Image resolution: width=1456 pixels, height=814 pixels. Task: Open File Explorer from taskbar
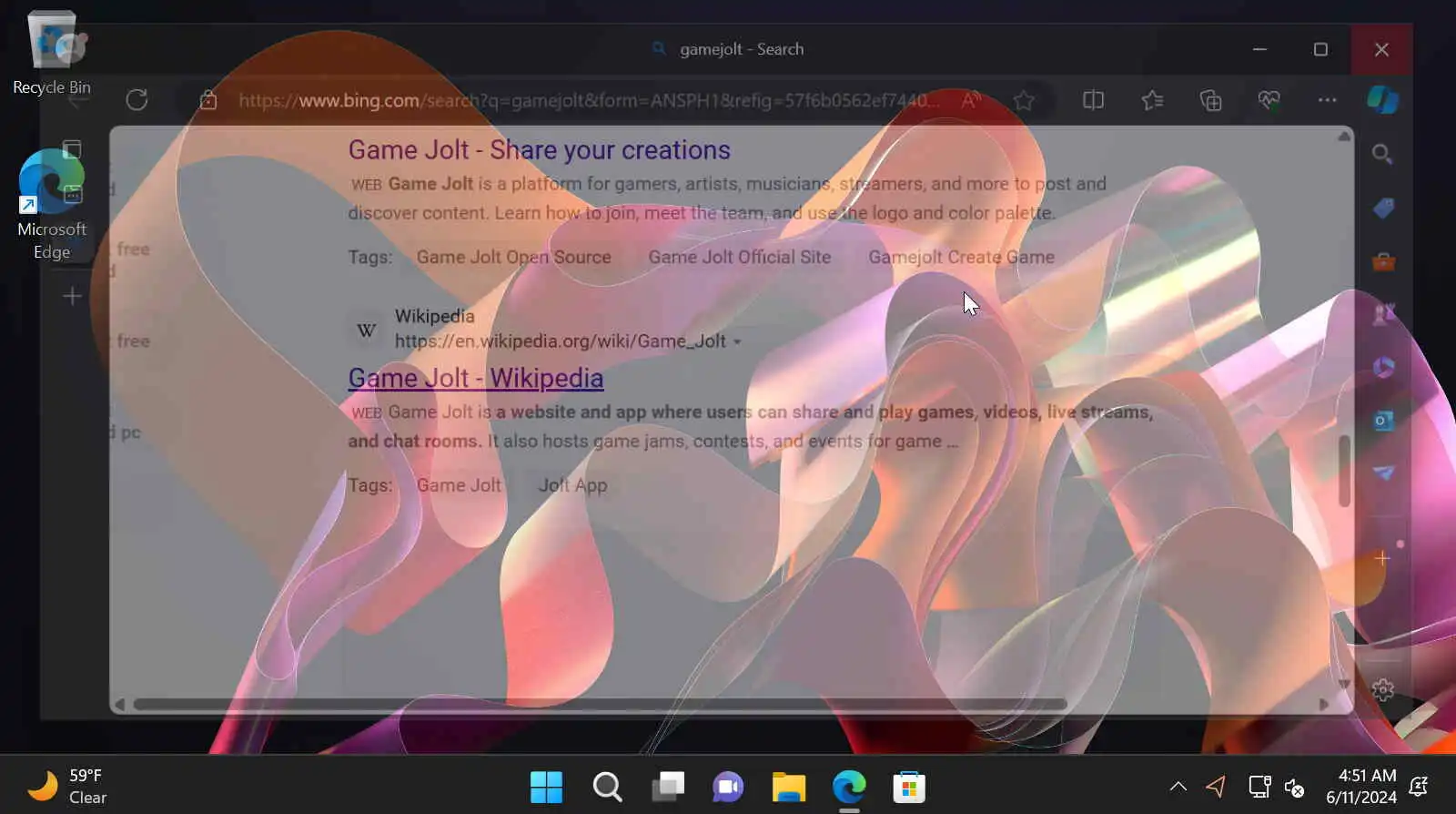[789, 787]
